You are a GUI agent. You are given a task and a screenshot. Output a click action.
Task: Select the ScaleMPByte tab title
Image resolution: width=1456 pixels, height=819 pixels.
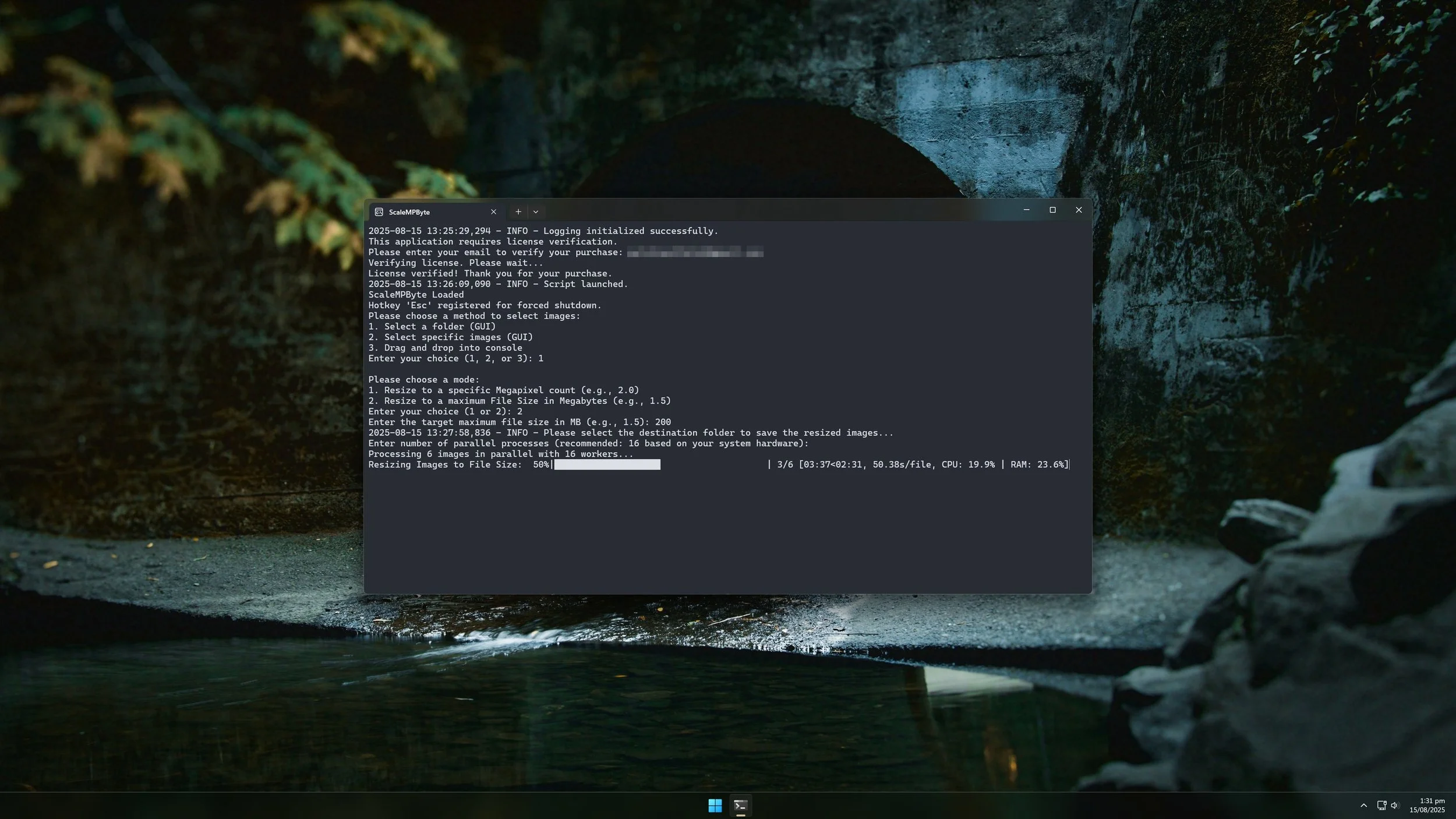pos(409,212)
